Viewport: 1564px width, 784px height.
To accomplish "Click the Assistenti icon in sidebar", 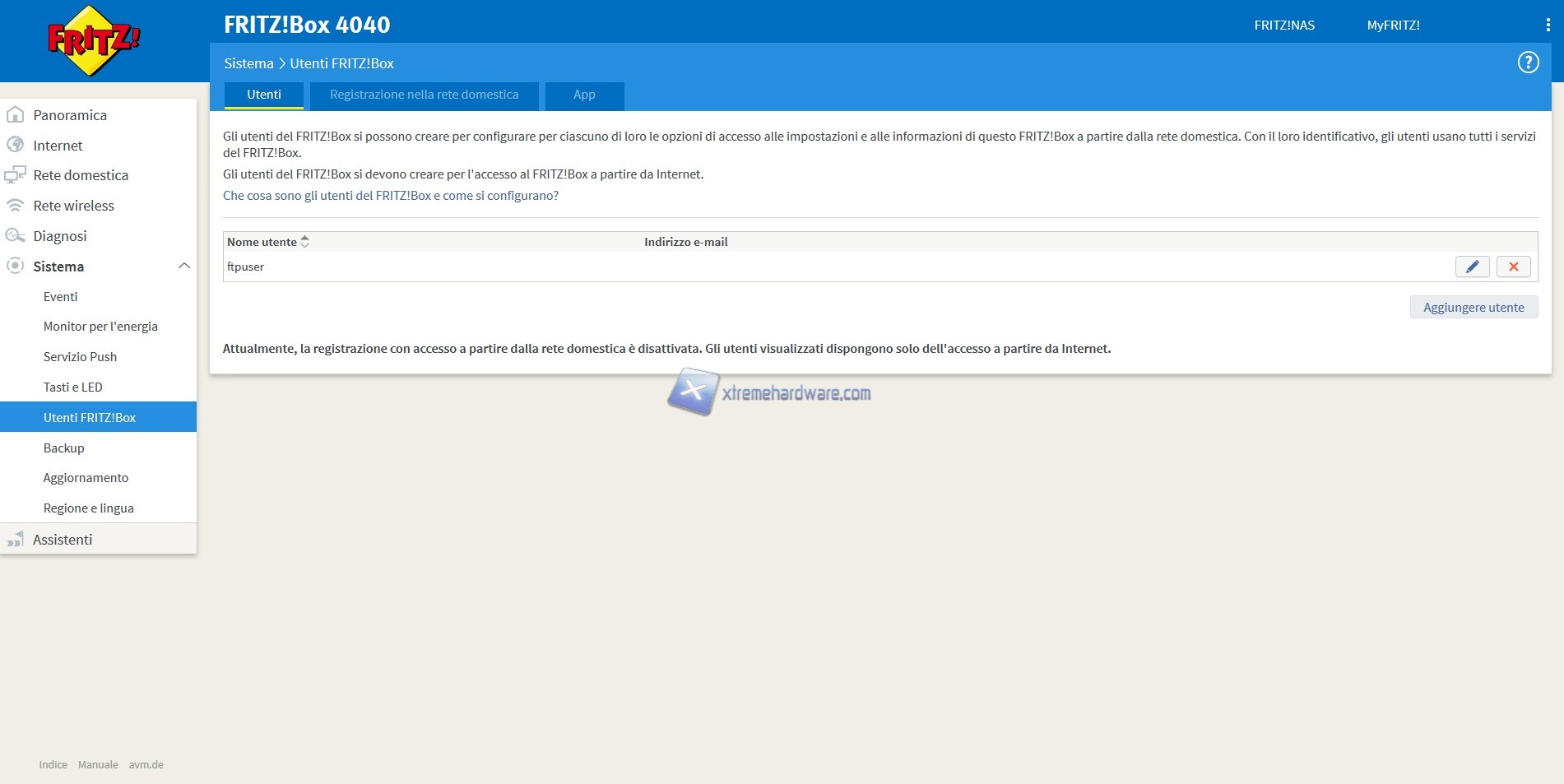I will [x=15, y=540].
